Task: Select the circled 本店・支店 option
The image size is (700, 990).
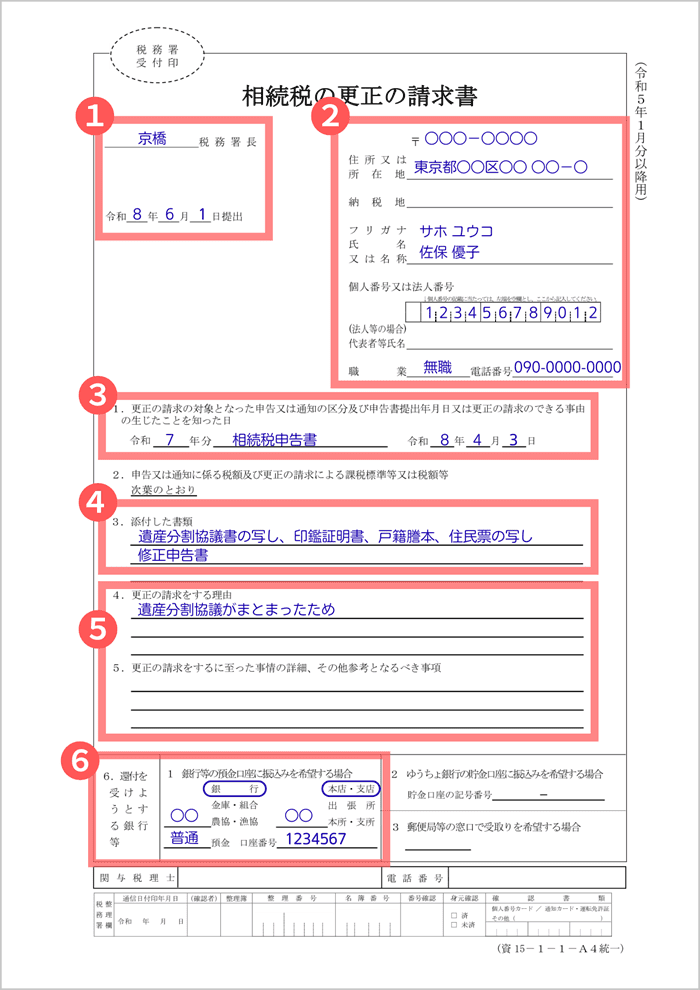Action: point(351,789)
